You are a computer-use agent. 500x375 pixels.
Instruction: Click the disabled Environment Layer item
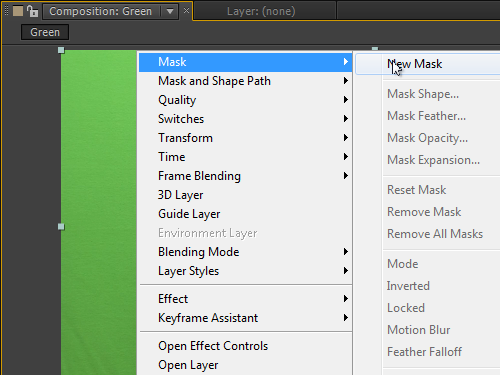coord(245,233)
